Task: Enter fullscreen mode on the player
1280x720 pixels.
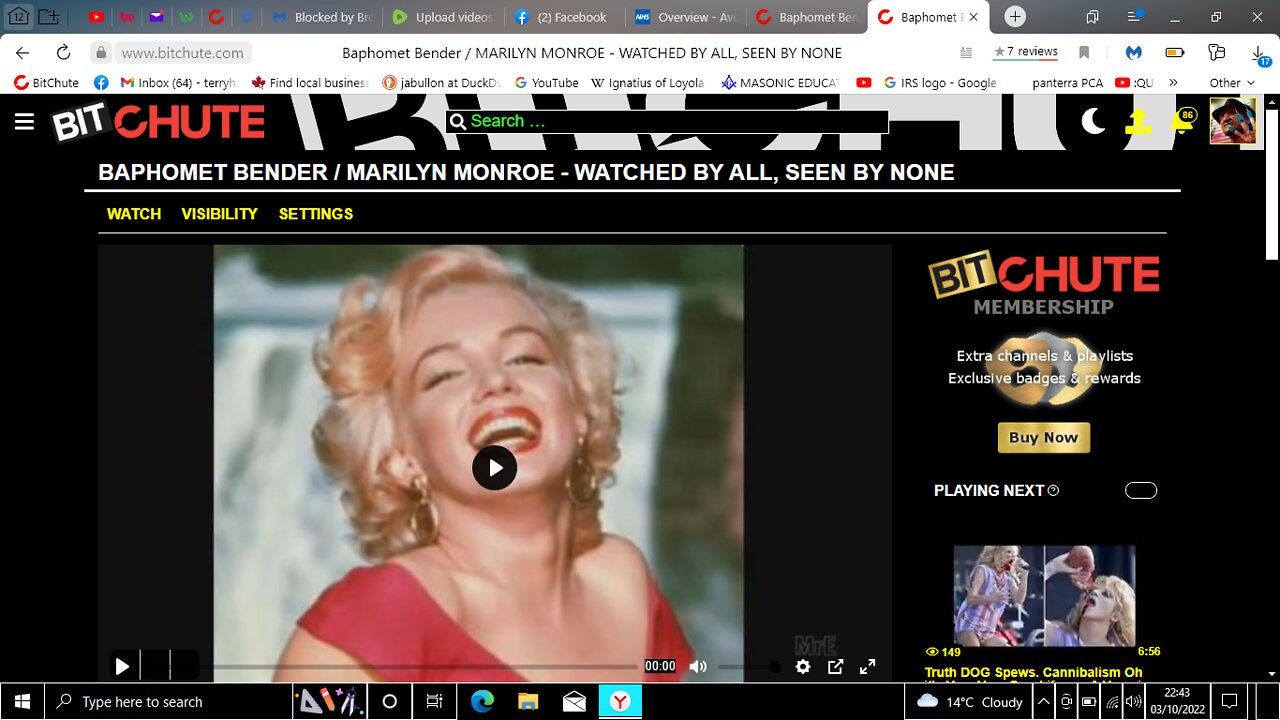Action: [867, 666]
